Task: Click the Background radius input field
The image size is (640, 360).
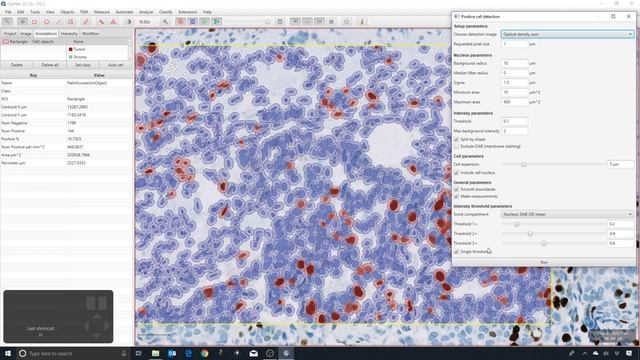Action: pyautogui.click(x=514, y=63)
